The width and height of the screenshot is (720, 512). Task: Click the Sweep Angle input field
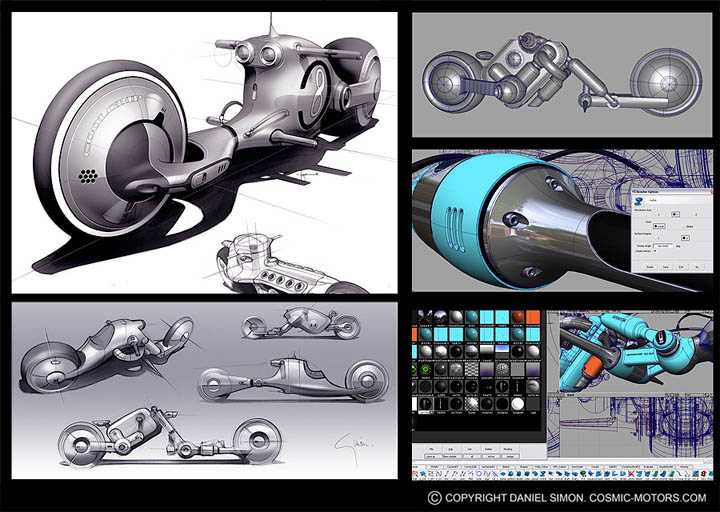[x=663, y=246]
